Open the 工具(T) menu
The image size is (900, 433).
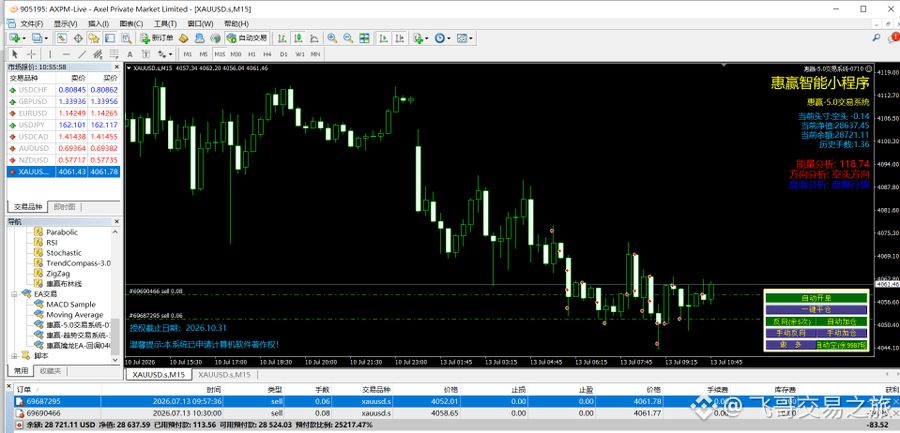click(165, 24)
